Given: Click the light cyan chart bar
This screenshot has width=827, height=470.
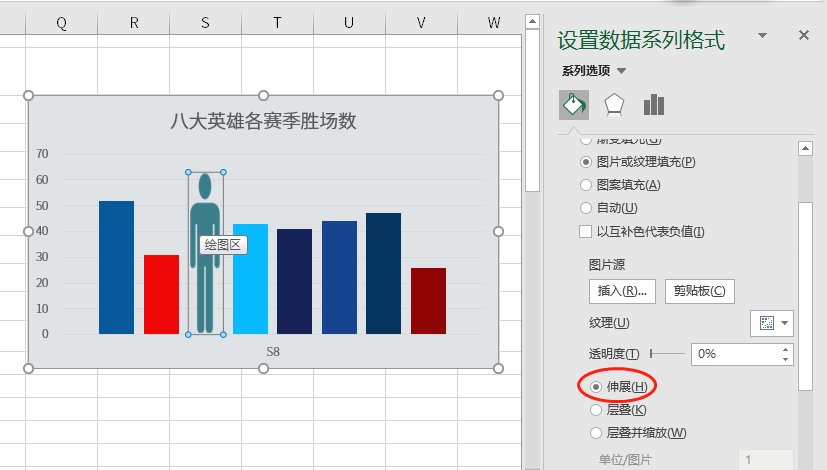Looking at the screenshot, I should point(251,279).
